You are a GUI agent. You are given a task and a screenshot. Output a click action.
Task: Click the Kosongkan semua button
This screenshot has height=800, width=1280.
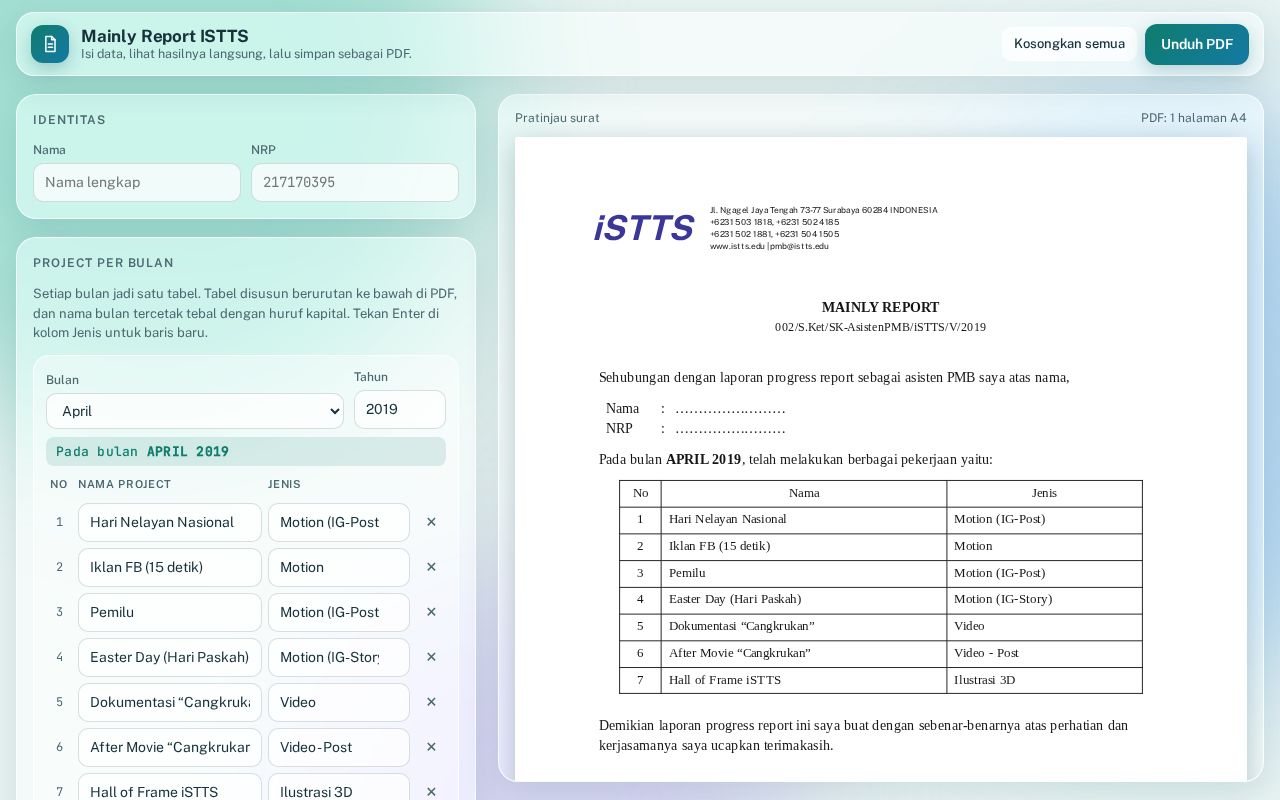(x=1069, y=44)
